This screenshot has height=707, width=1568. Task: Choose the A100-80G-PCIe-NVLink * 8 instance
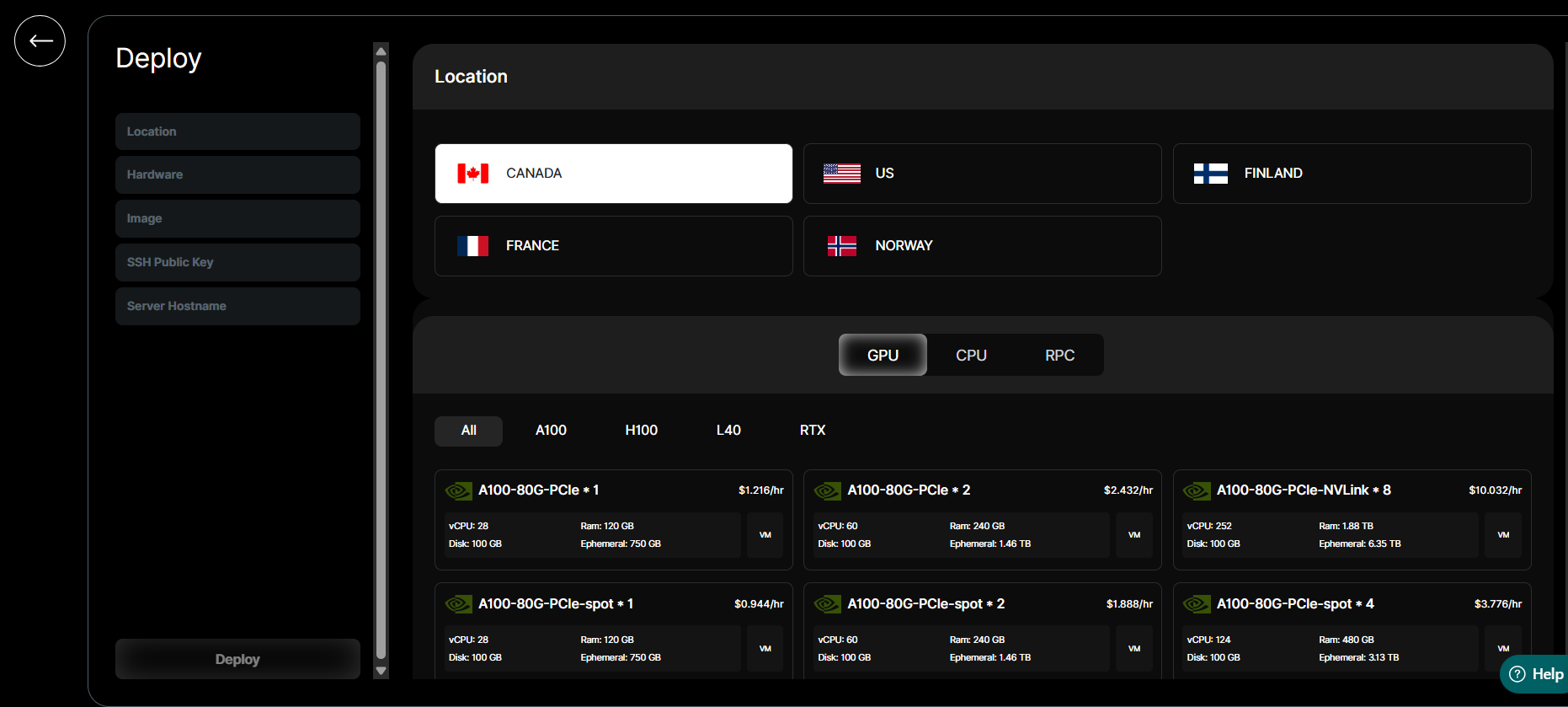[1352, 520]
